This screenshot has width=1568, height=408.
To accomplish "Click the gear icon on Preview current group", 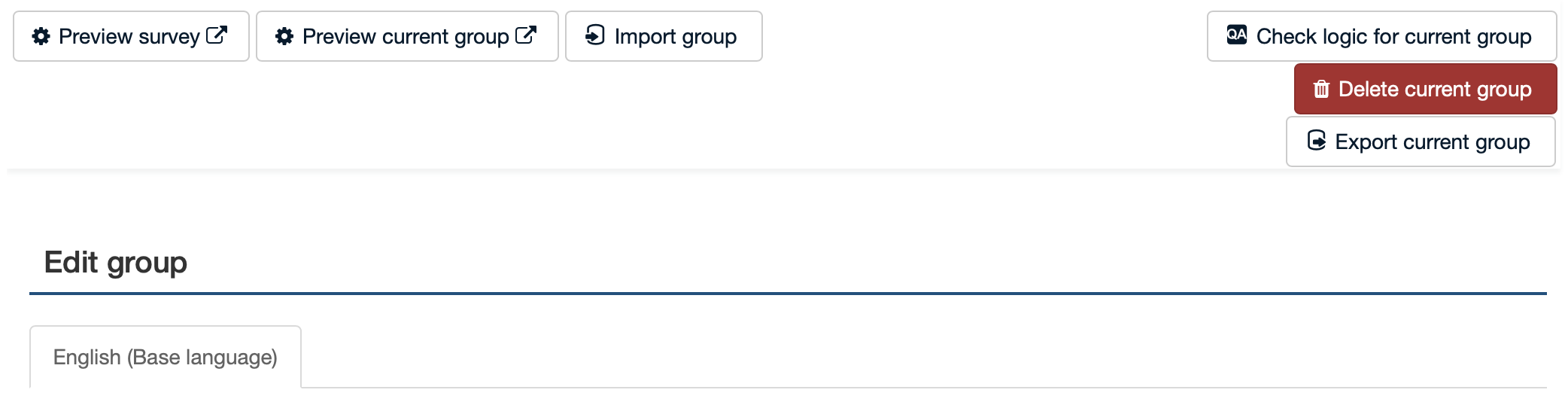I will pos(284,36).
